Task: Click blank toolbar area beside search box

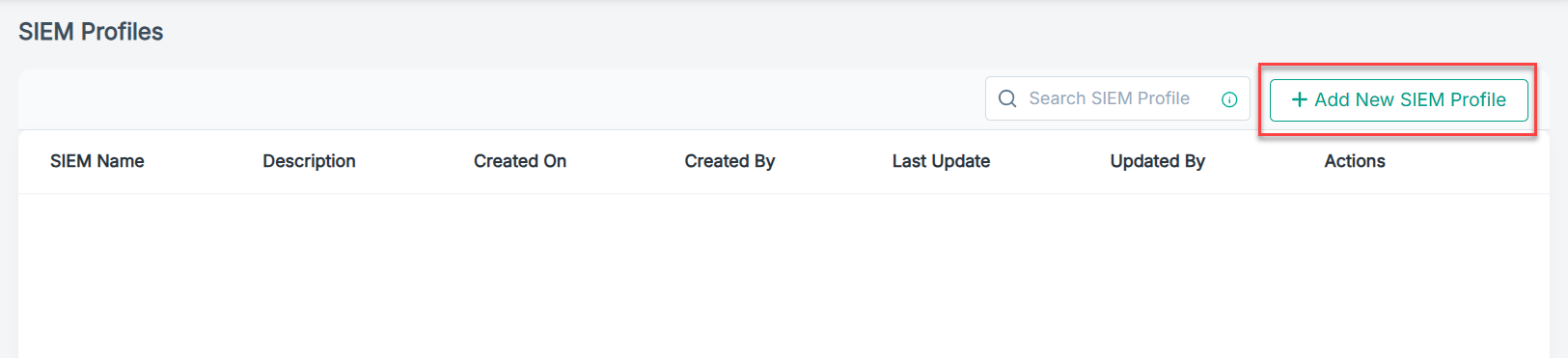Action: (x=502, y=99)
